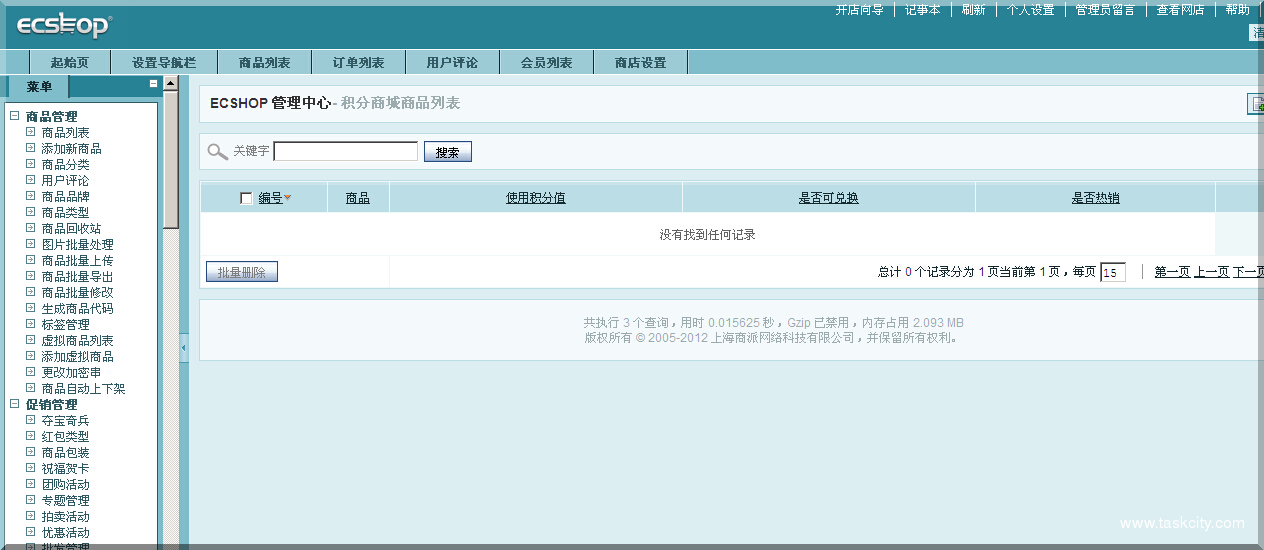This screenshot has height=550, width=1264.
Task: Open the 开店向导 link
Action: [859, 10]
